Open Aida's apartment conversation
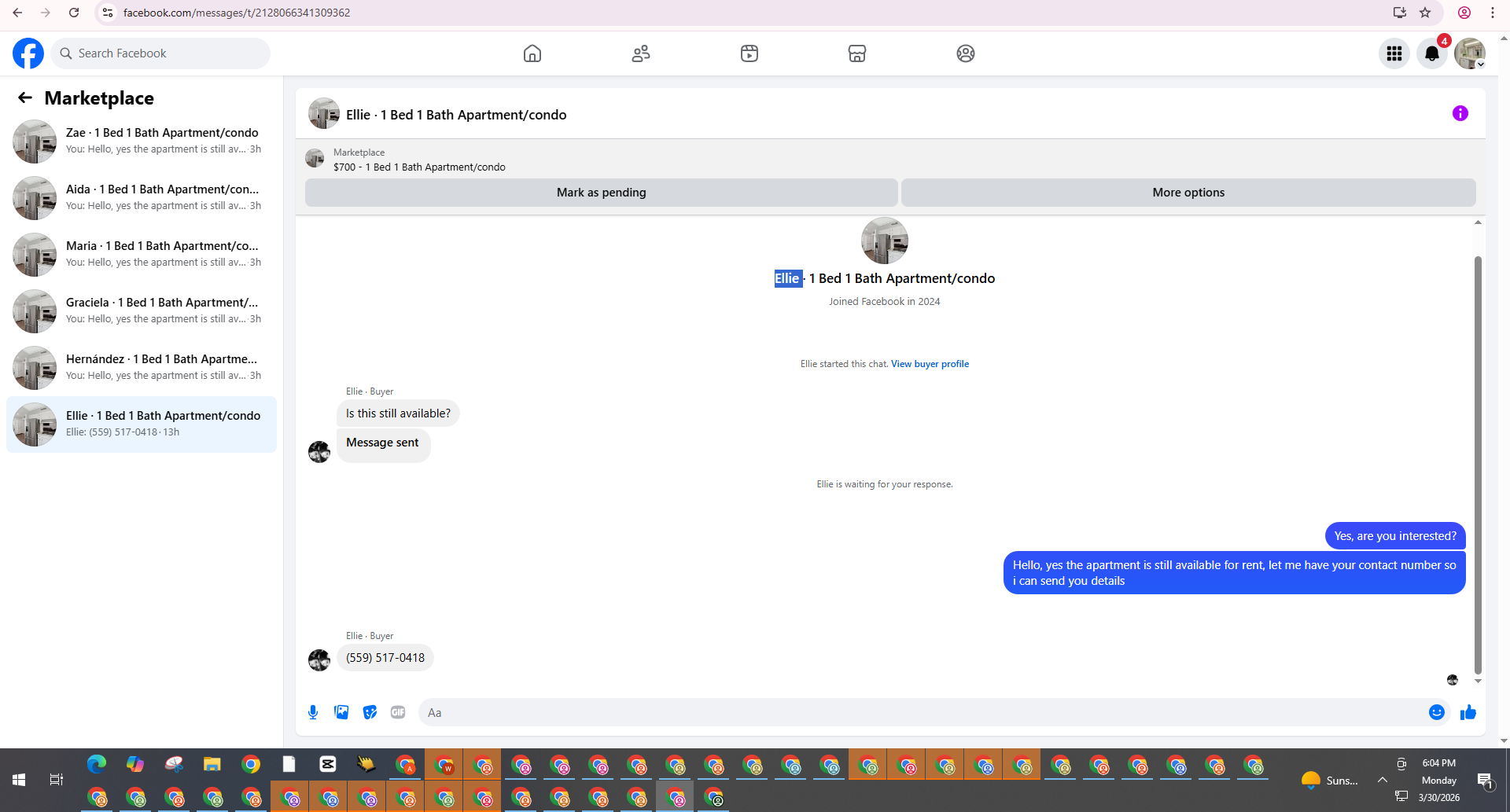 tap(142, 198)
